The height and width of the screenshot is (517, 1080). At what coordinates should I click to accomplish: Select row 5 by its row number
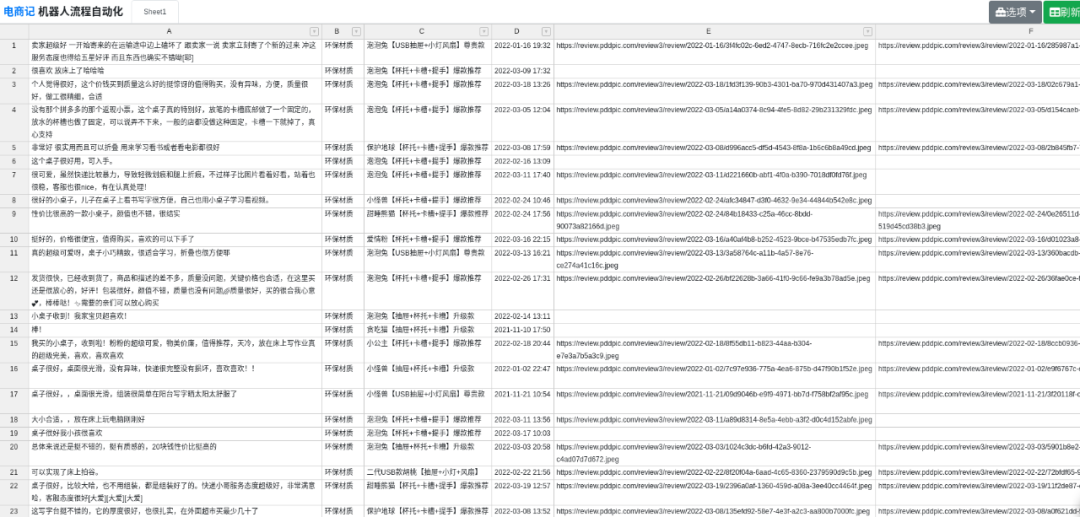click(14, 147)
